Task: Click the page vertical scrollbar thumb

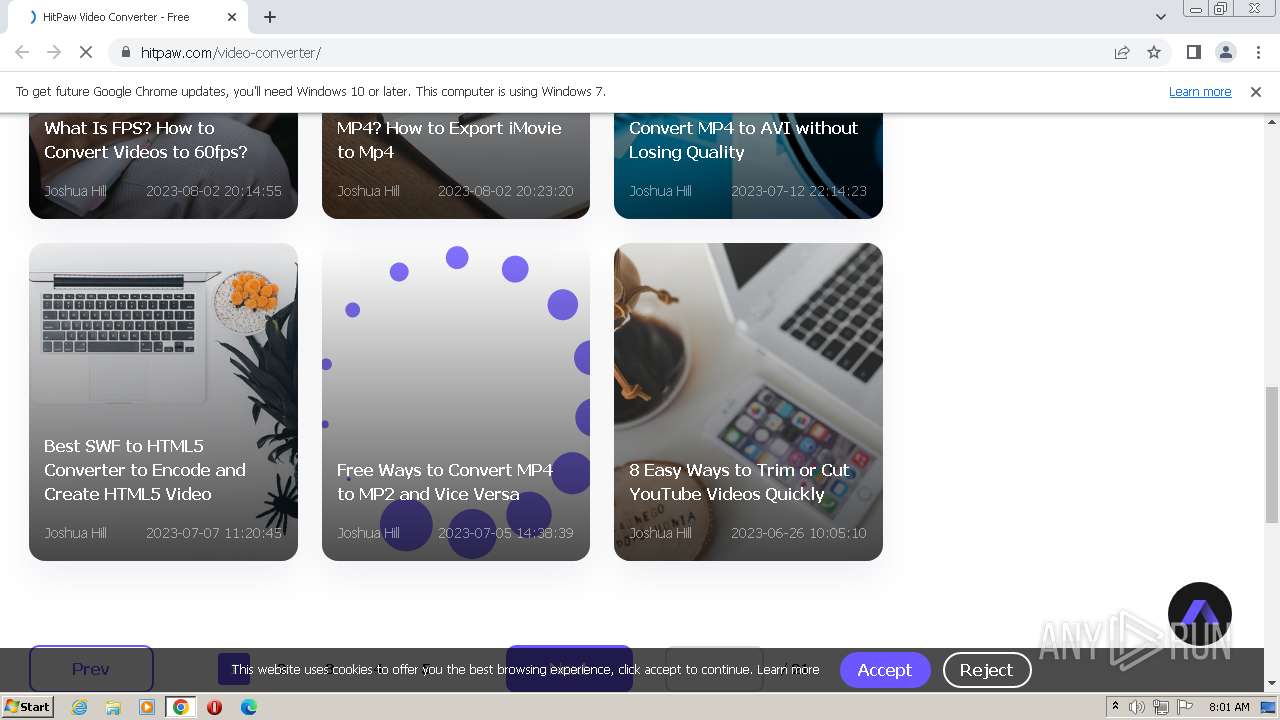Action: (1272, 455)
